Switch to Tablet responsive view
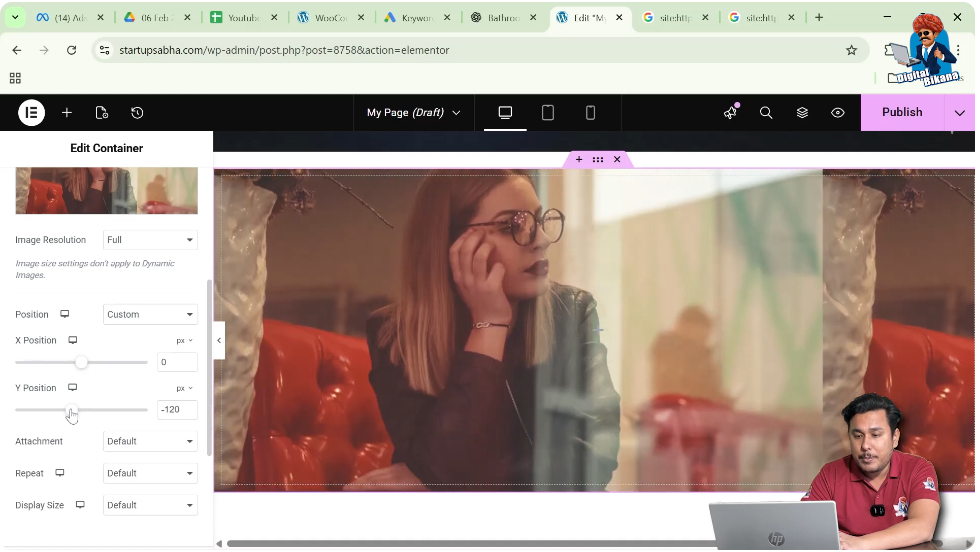This screenshot has height=552, width=980. pos(548,113)
